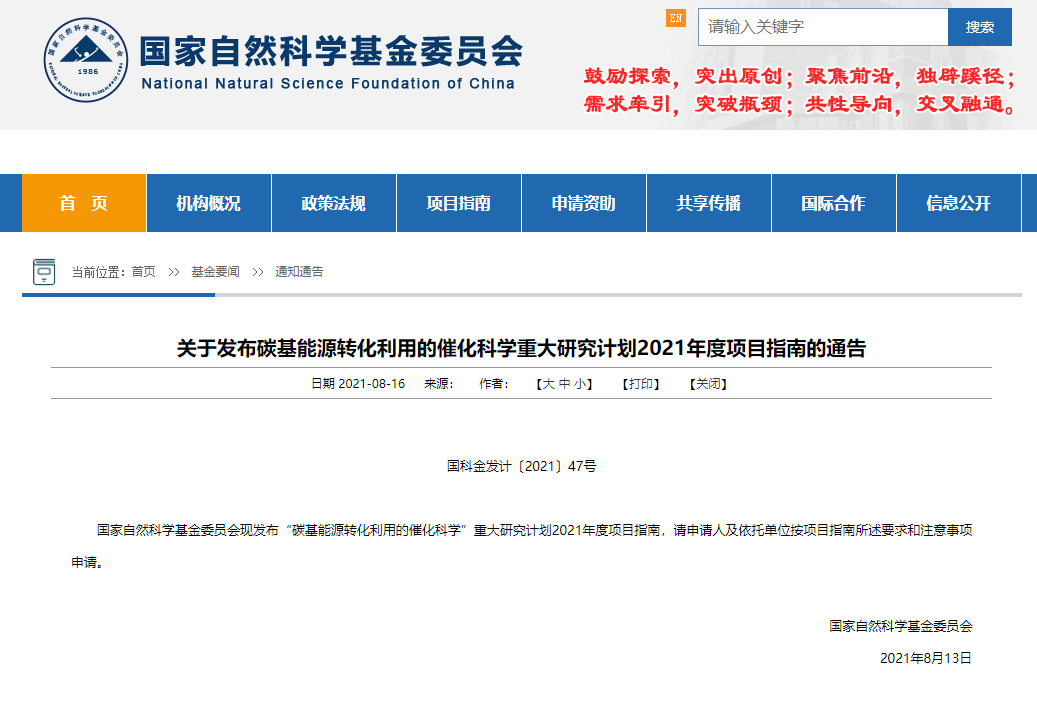Screen dimensions: 1037x704
Task: Go to the 政策法规 menu
Action: pos(333,203)
